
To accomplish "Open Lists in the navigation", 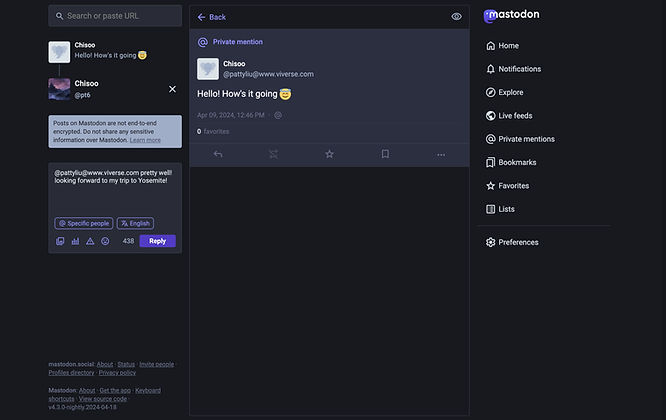I will point(500,209).
